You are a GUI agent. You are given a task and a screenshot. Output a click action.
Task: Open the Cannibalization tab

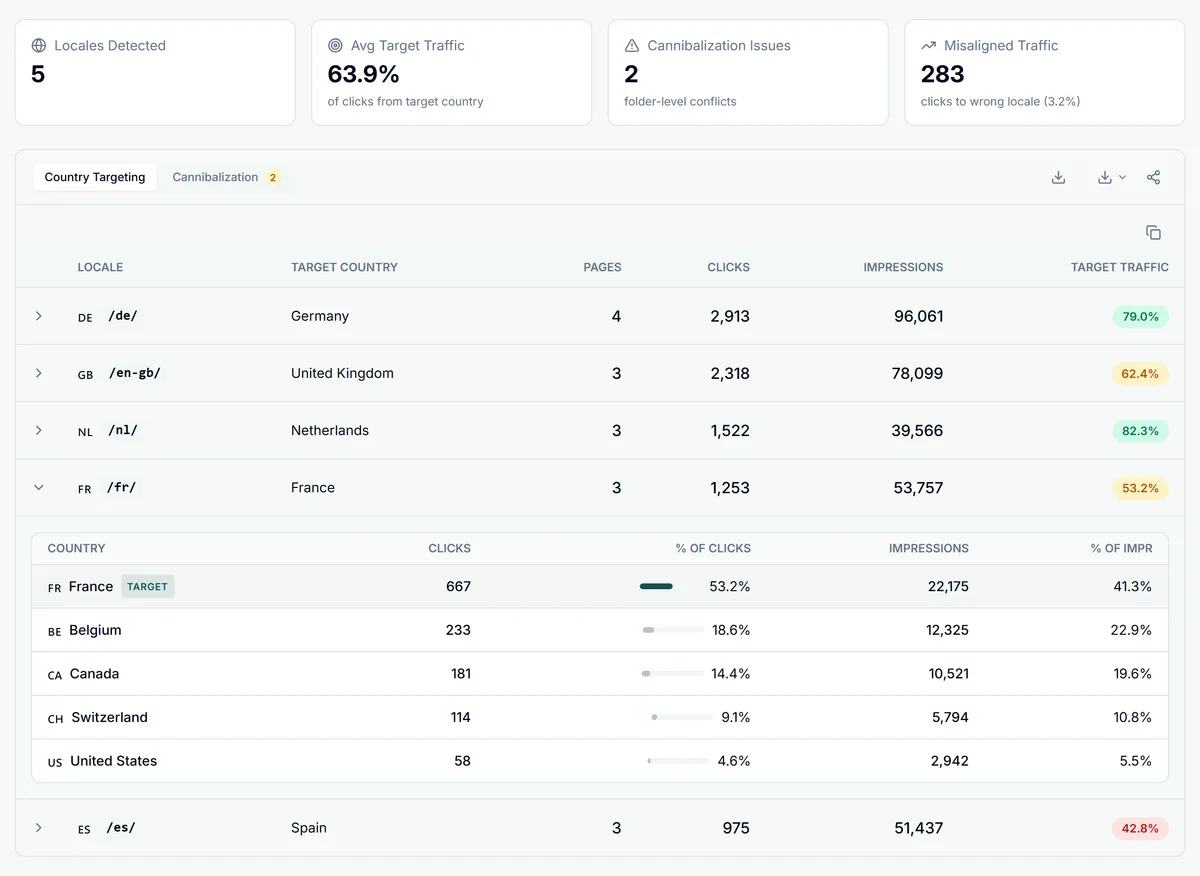click(226, 177)
